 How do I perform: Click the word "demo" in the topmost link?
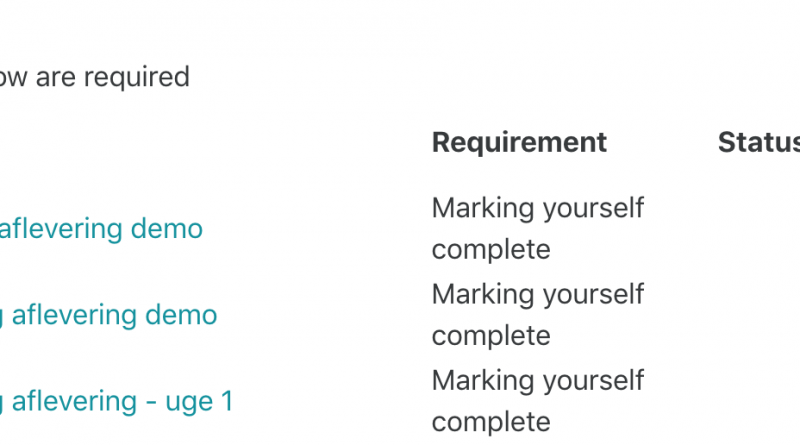click(x=167, y=229)
